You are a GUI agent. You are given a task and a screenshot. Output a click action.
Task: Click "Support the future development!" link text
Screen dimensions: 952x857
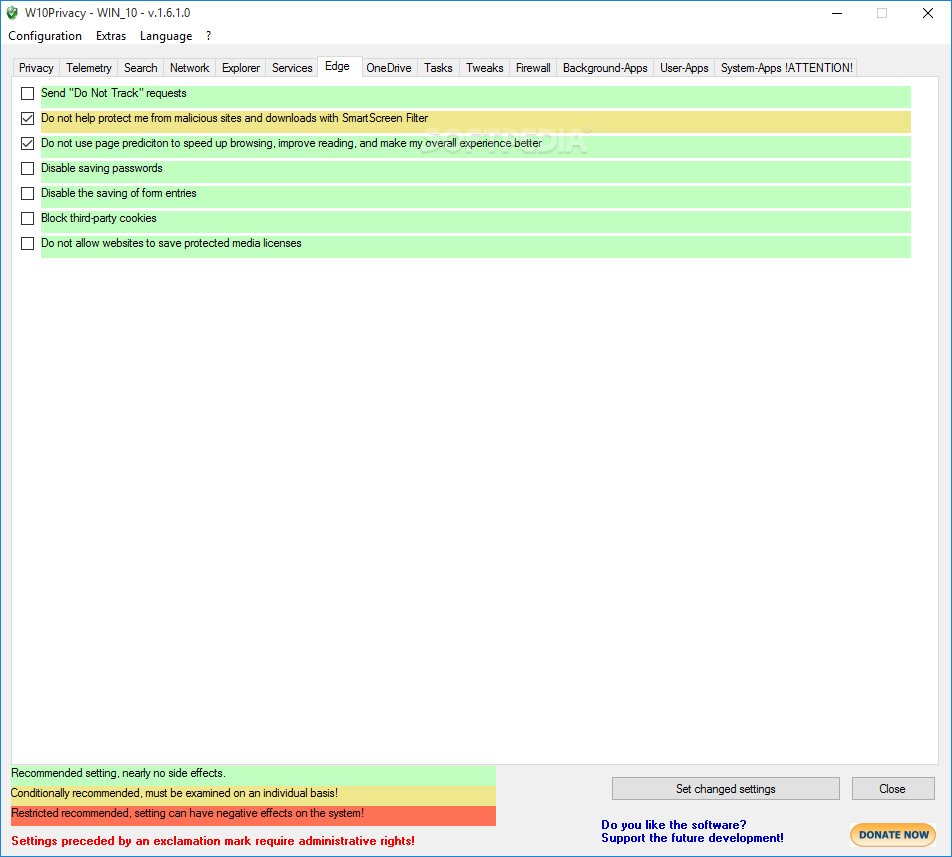(x=692, y=838)
